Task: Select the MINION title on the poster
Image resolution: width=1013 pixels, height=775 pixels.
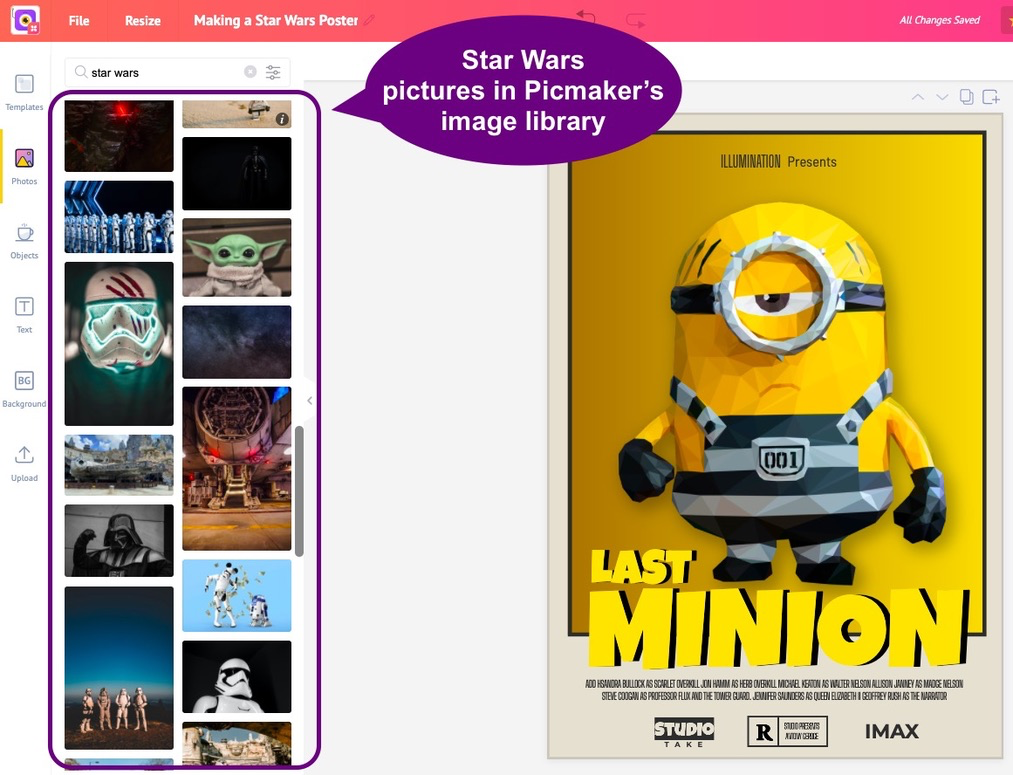Action: point(778,628)
